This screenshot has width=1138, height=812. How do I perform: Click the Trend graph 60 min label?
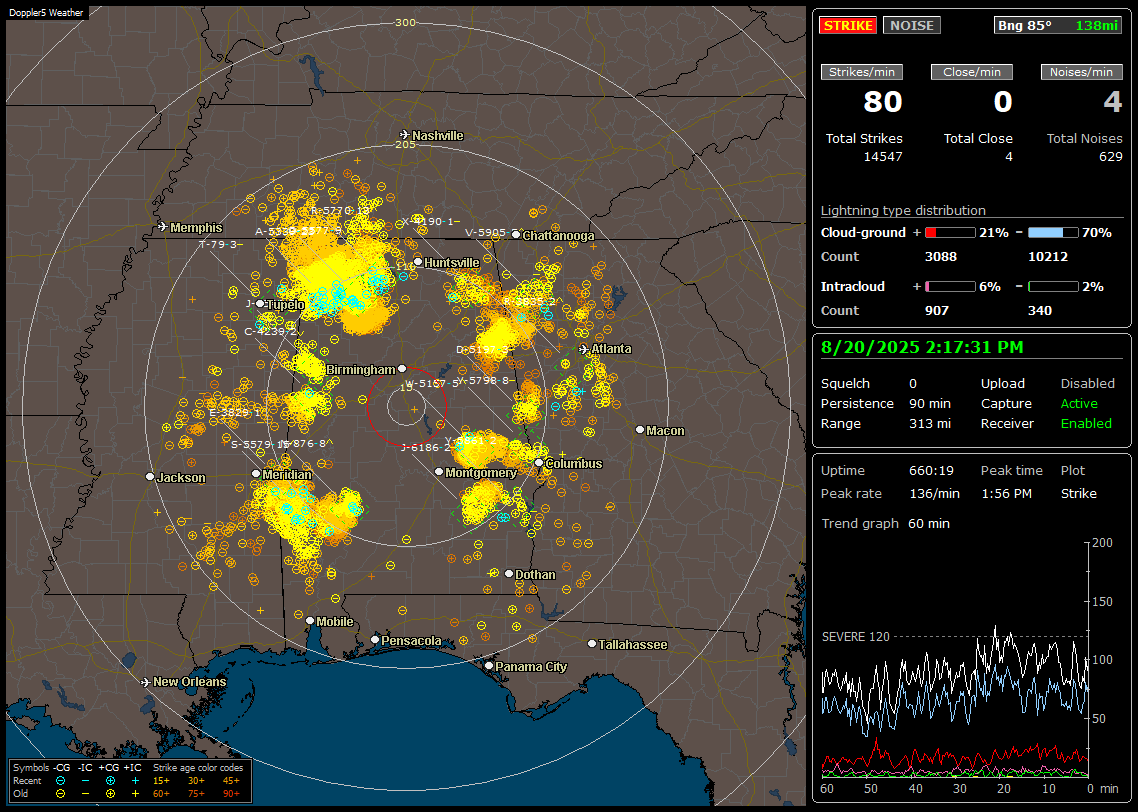[885, 523]
